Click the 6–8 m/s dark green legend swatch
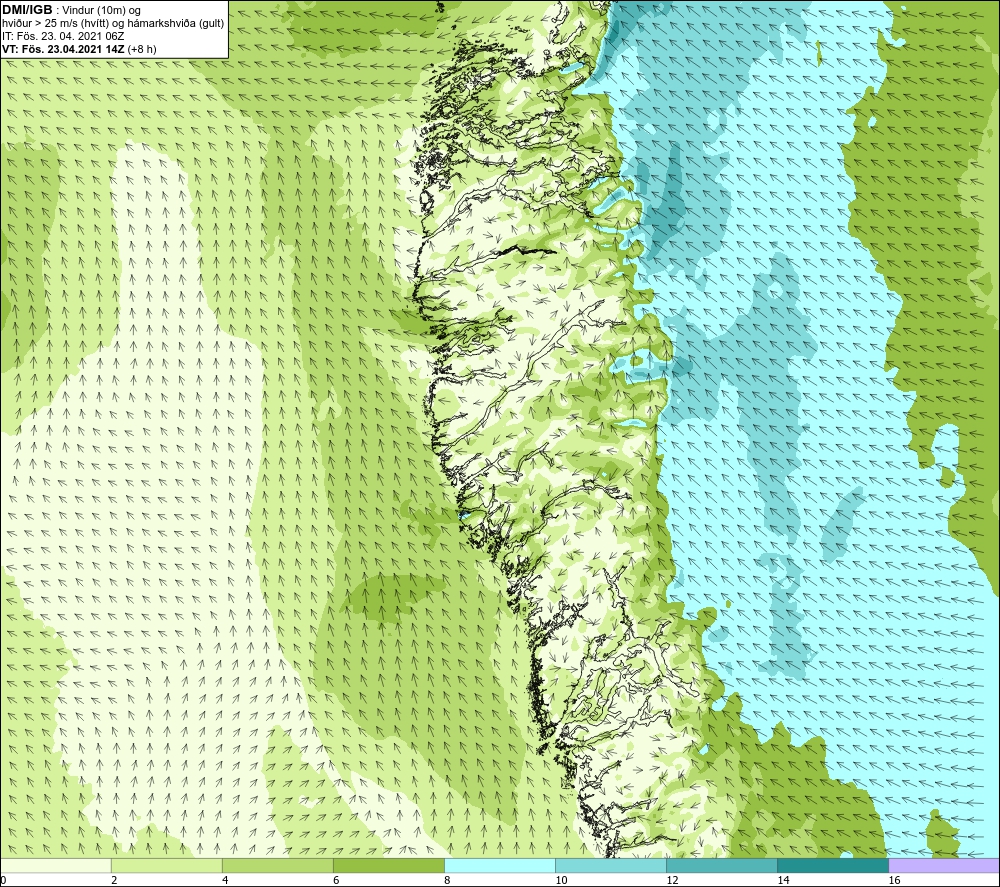The width and height of the screenshot is (1000, 887). (389, 865)
